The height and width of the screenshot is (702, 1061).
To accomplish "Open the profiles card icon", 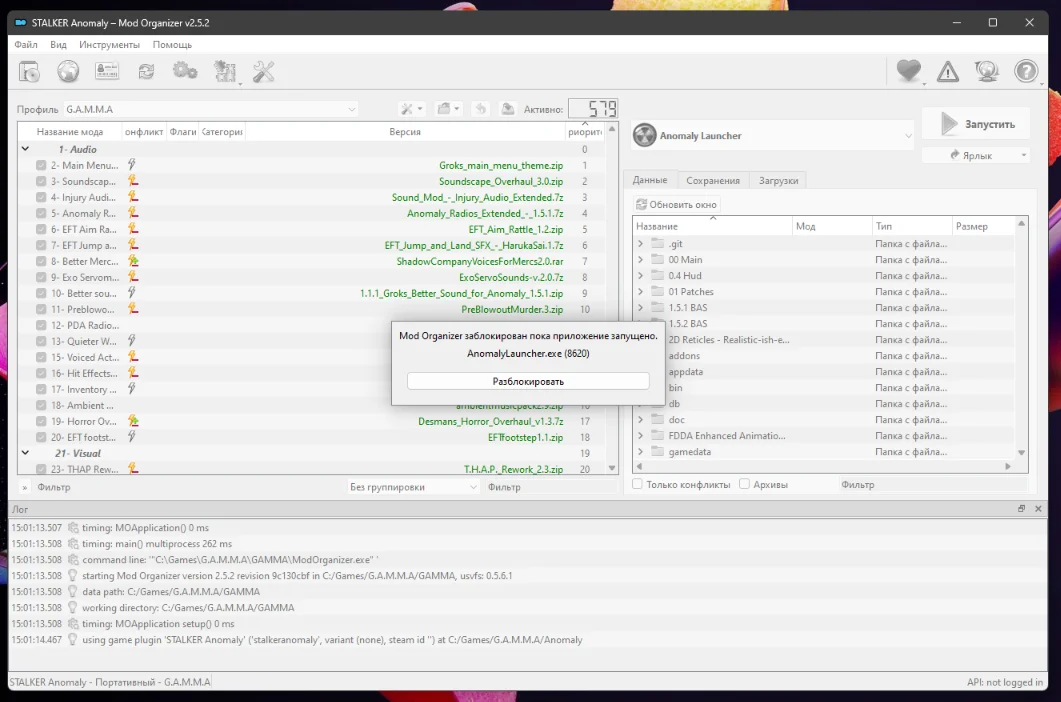I will pyautogui.click(x=107, y=71).
